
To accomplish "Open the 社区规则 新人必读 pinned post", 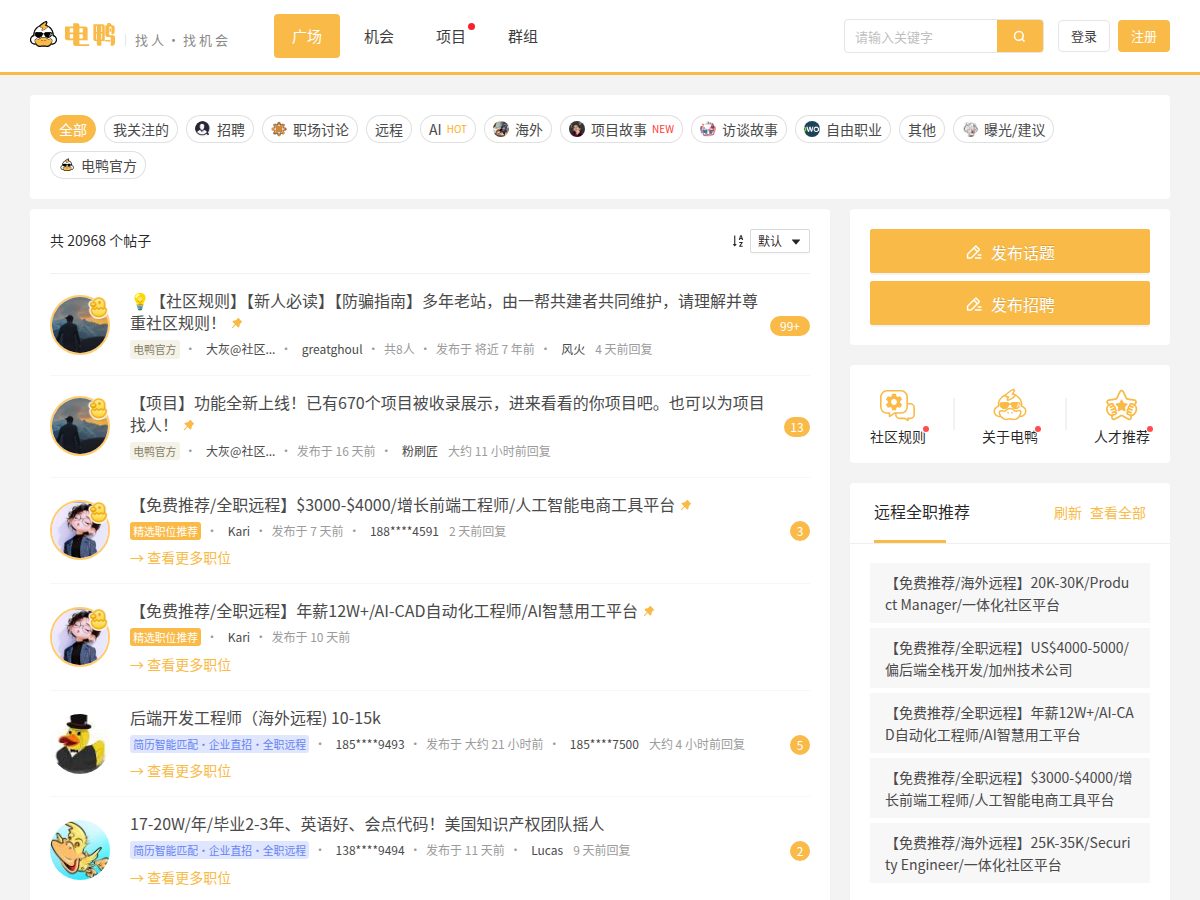I will click(x=444, y=311).
